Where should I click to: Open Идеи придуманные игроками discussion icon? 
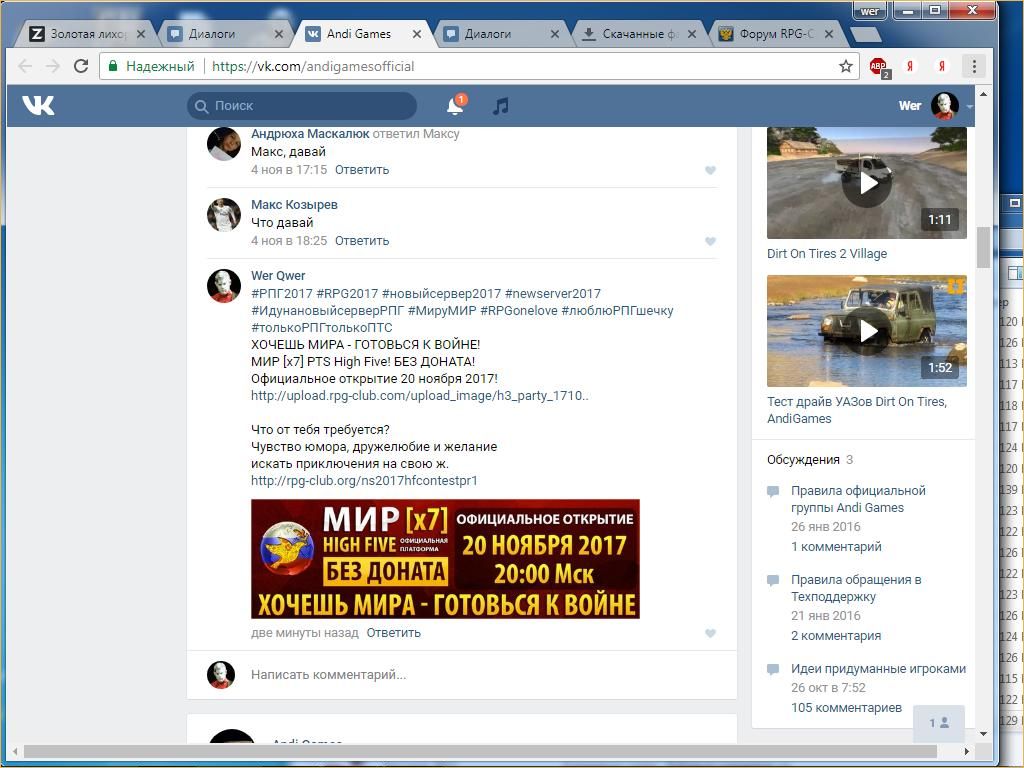click(773, 669)
